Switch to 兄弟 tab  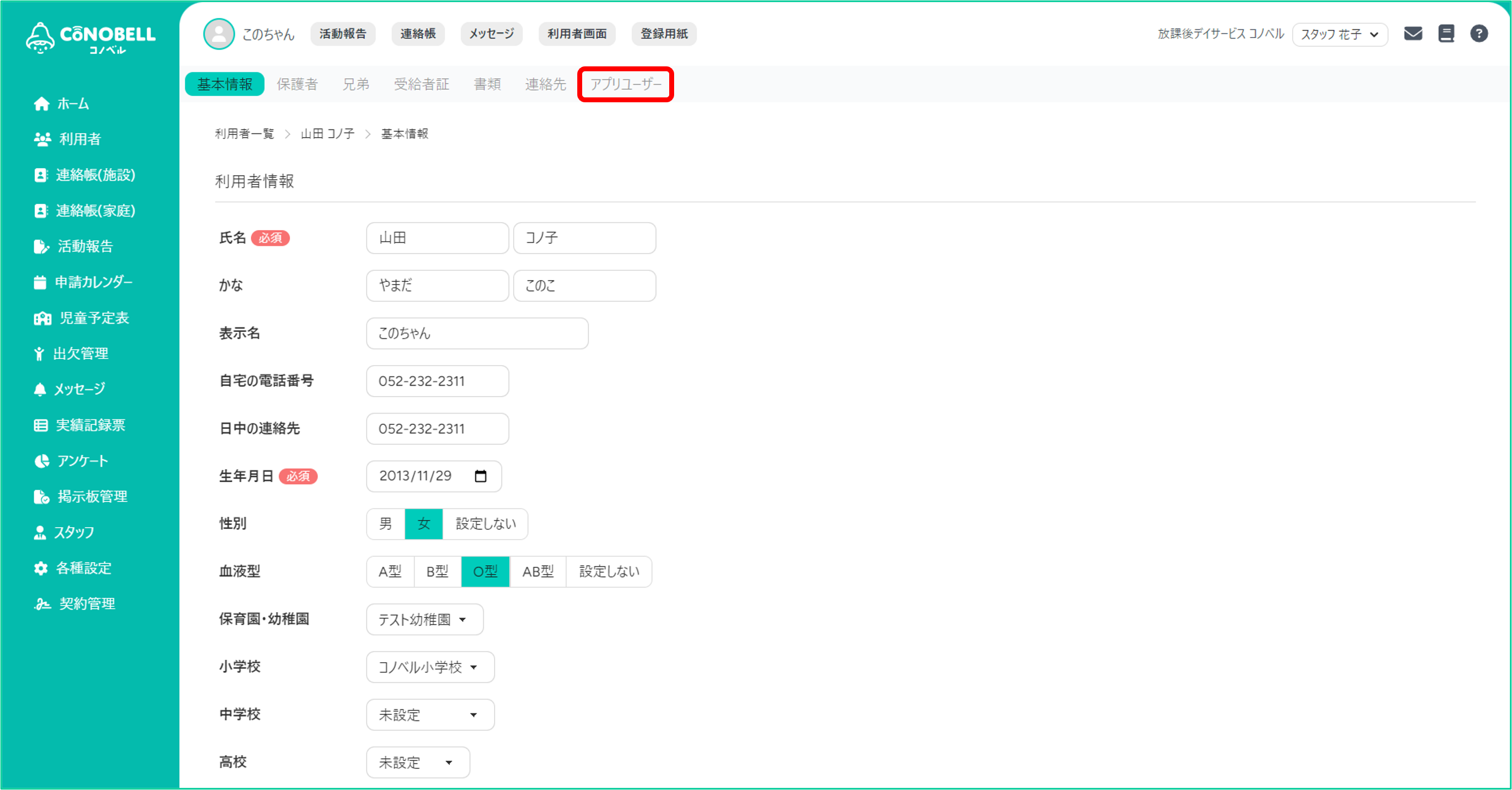tap(356, 84)
